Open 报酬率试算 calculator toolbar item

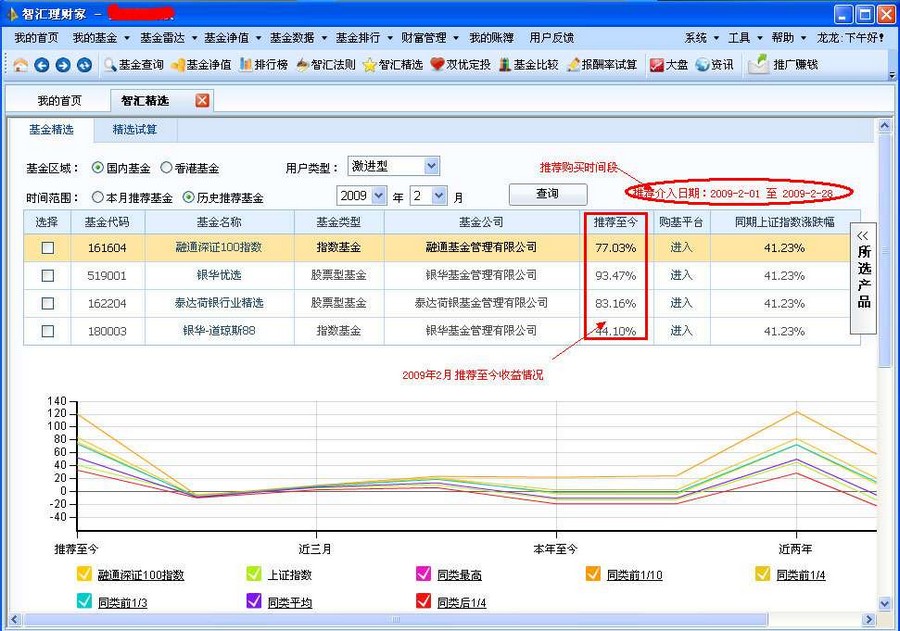click(x=602, y=65)
